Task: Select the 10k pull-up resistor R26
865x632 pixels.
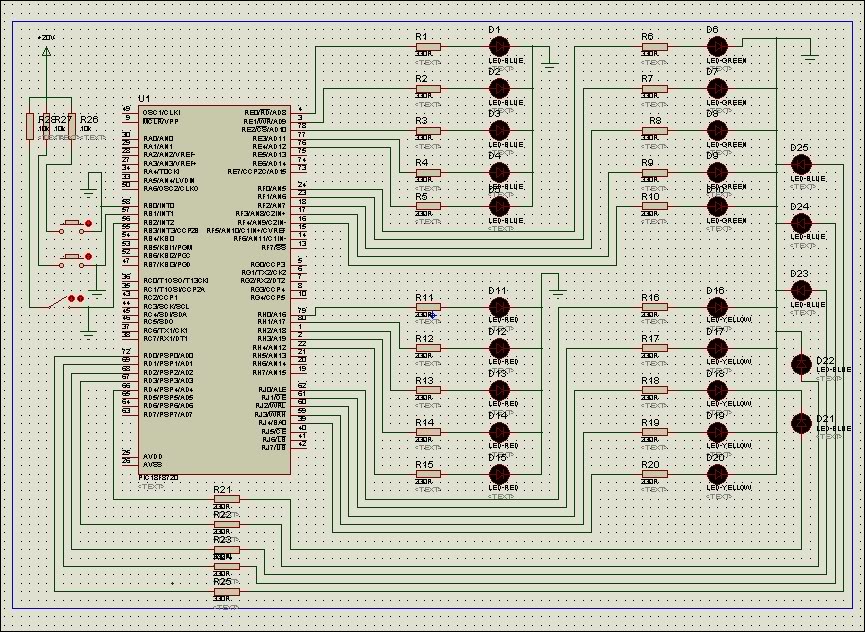Action: coord(72,126)
